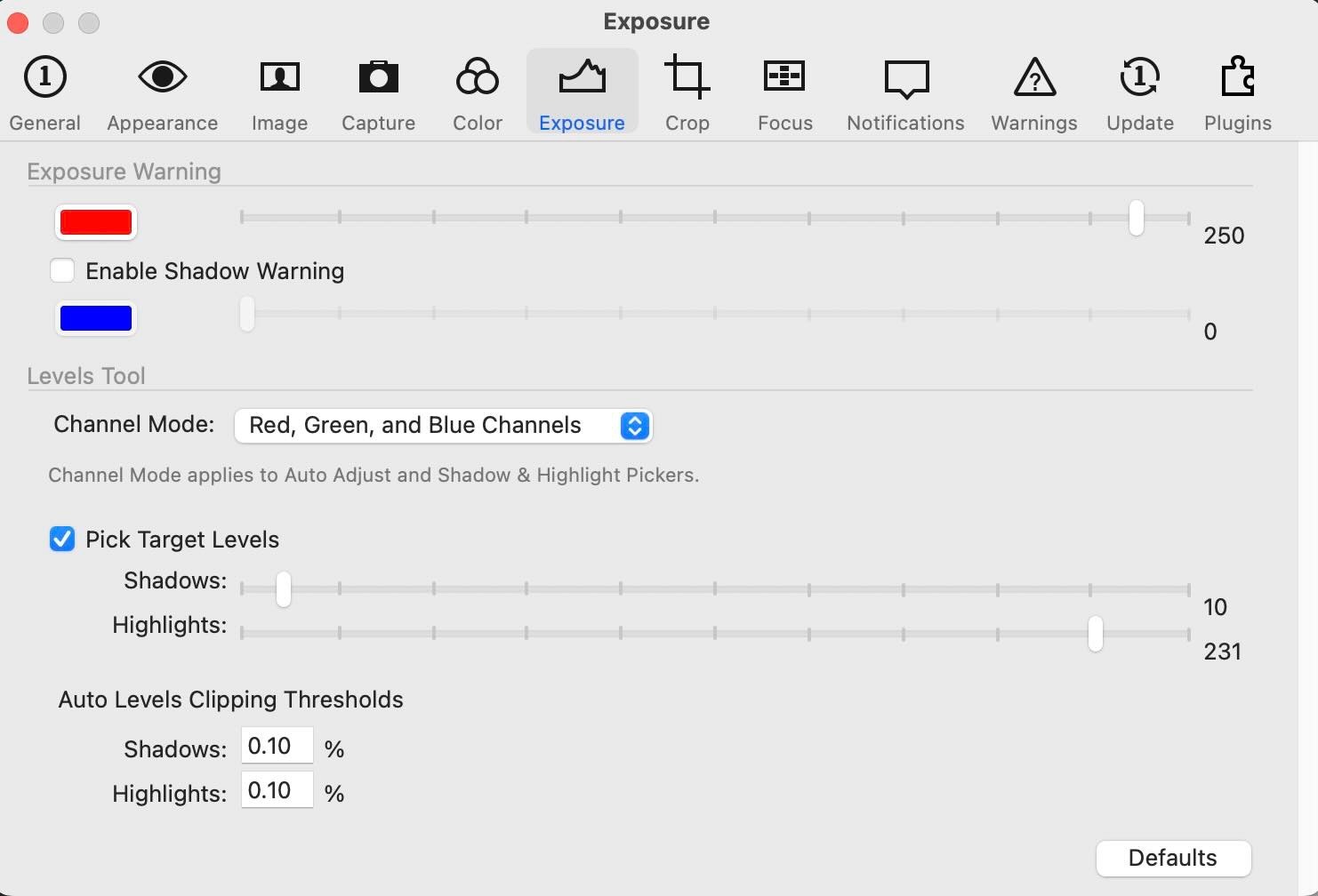Viewport: 1318px width, 896px height.
Task: Click the clipping Shadows percentage field
Action: click(x=277, y=746)
